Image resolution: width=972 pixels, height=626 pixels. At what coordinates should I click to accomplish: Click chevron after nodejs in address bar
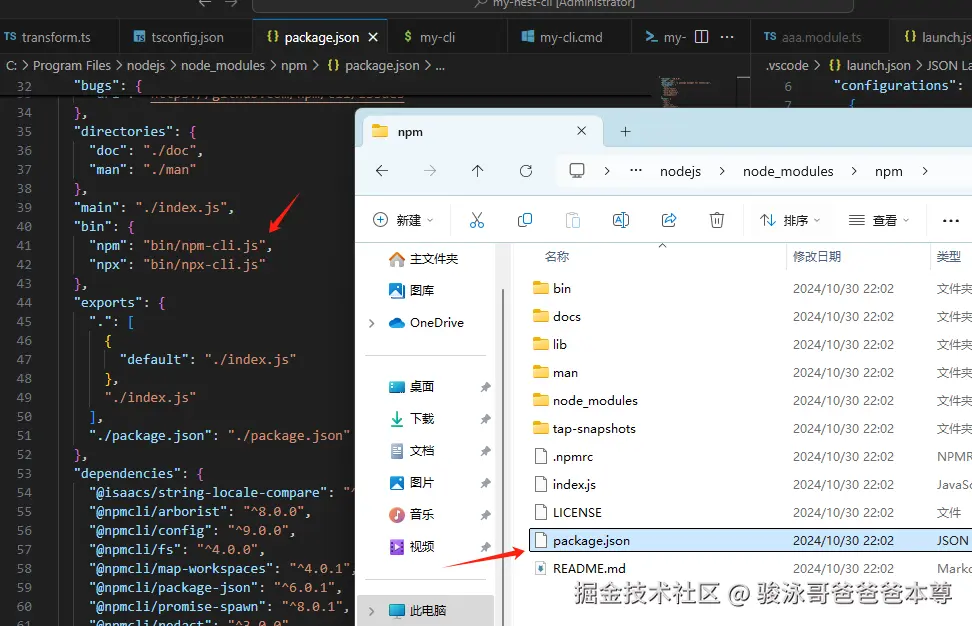(x=722, y=171)
